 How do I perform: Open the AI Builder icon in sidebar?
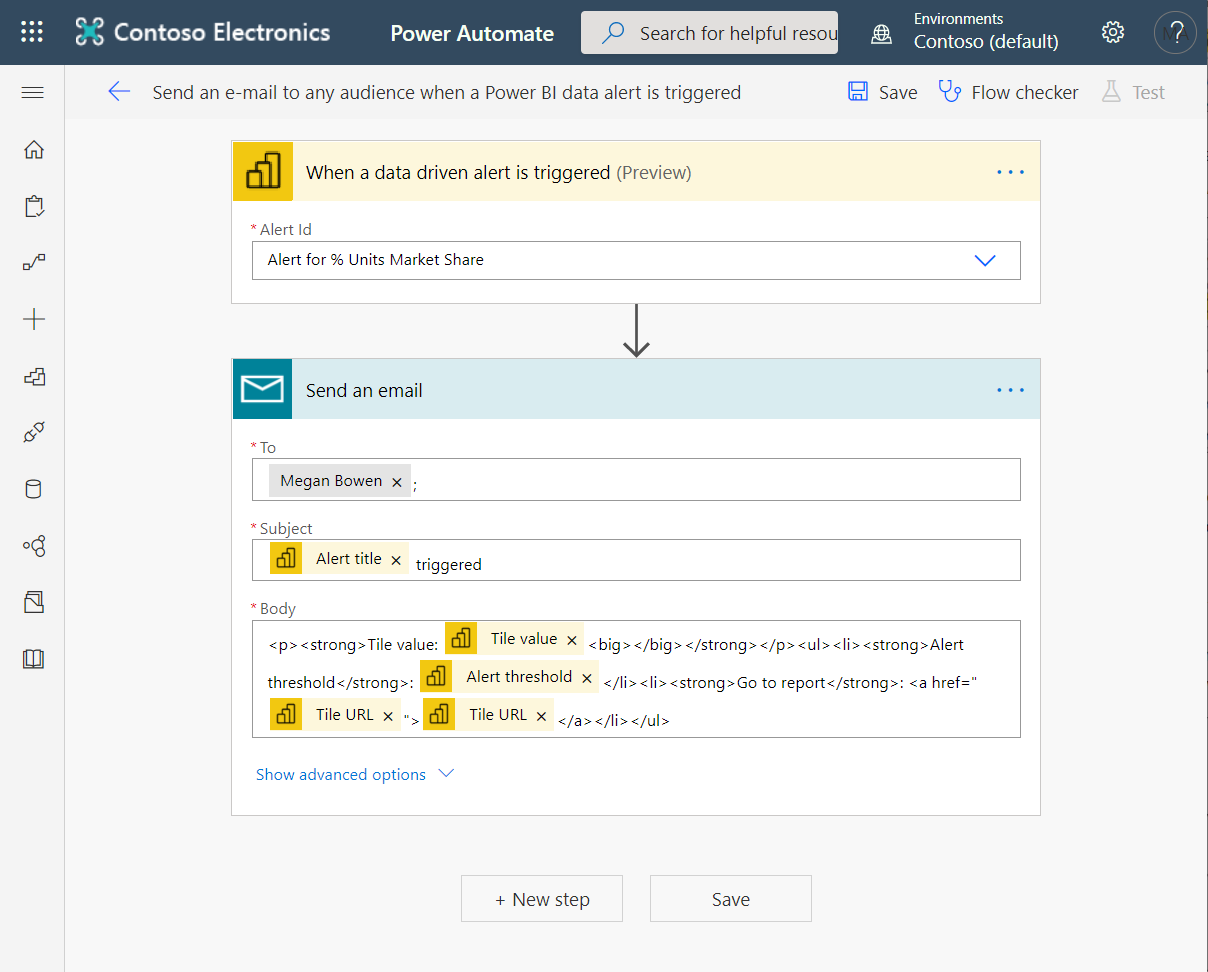[x=33, y=546]
